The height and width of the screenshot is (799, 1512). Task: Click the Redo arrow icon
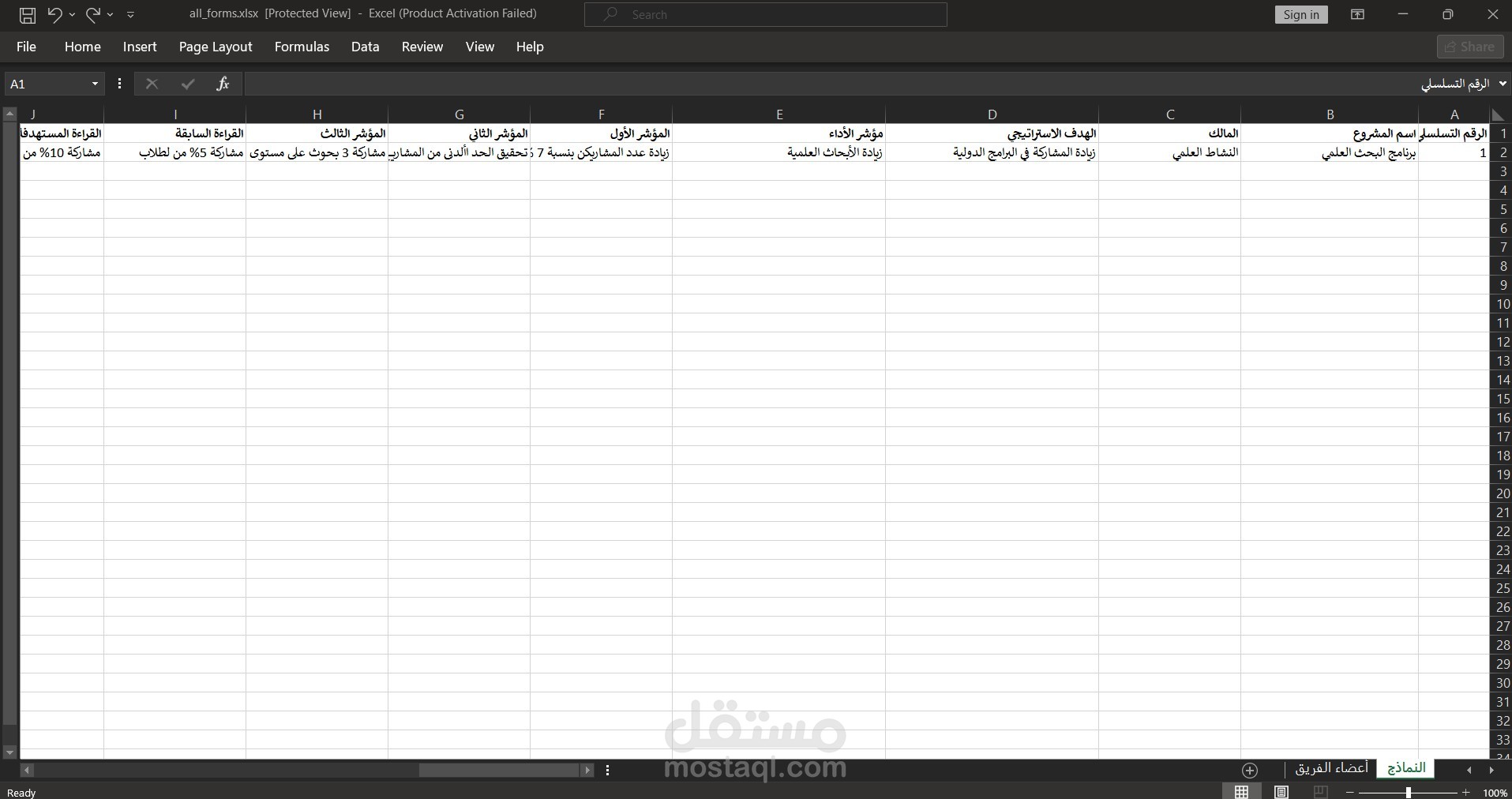click(x=92, y=14)
